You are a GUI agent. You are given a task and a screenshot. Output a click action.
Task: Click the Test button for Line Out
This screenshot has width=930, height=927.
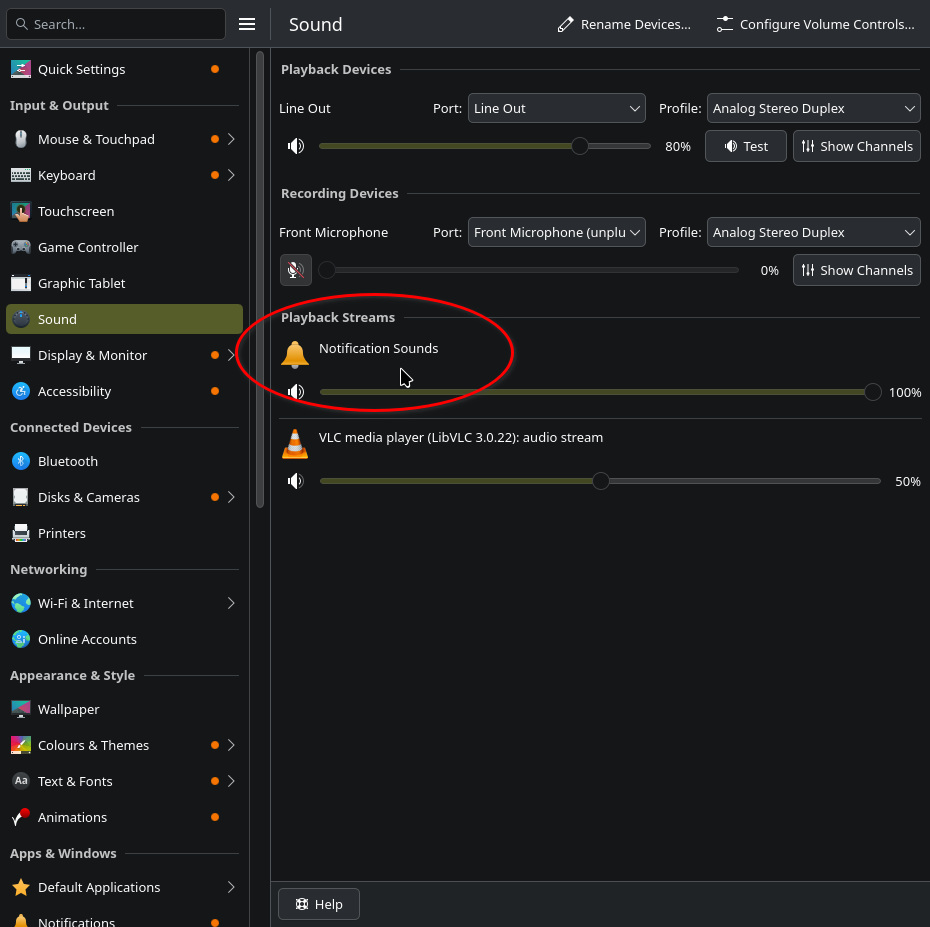point(746,146)
